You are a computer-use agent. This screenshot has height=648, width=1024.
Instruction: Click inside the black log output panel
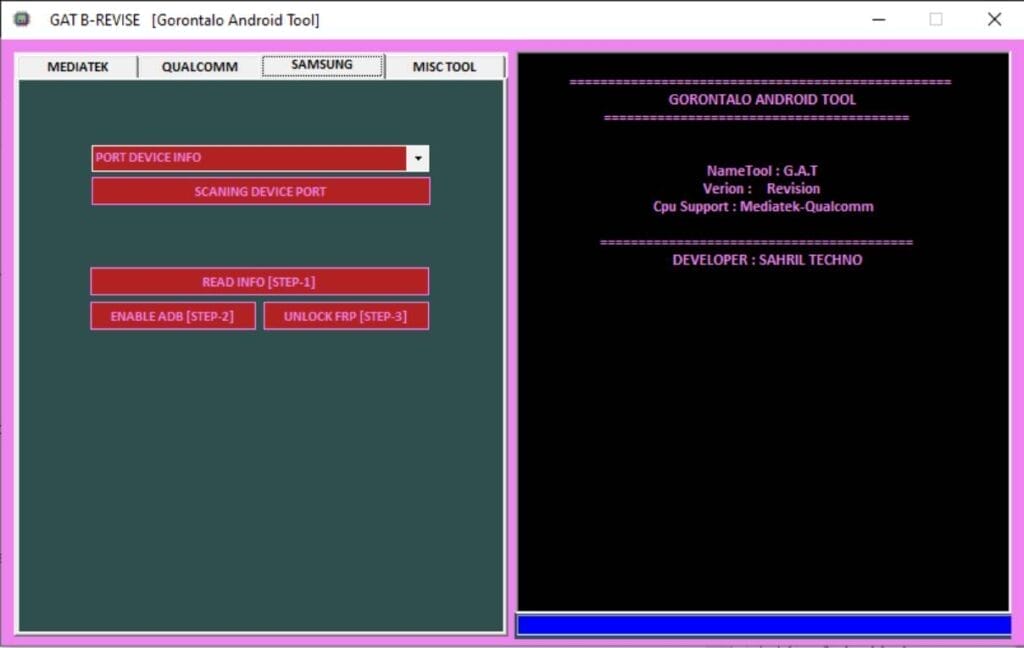click(x=763, y=430)
